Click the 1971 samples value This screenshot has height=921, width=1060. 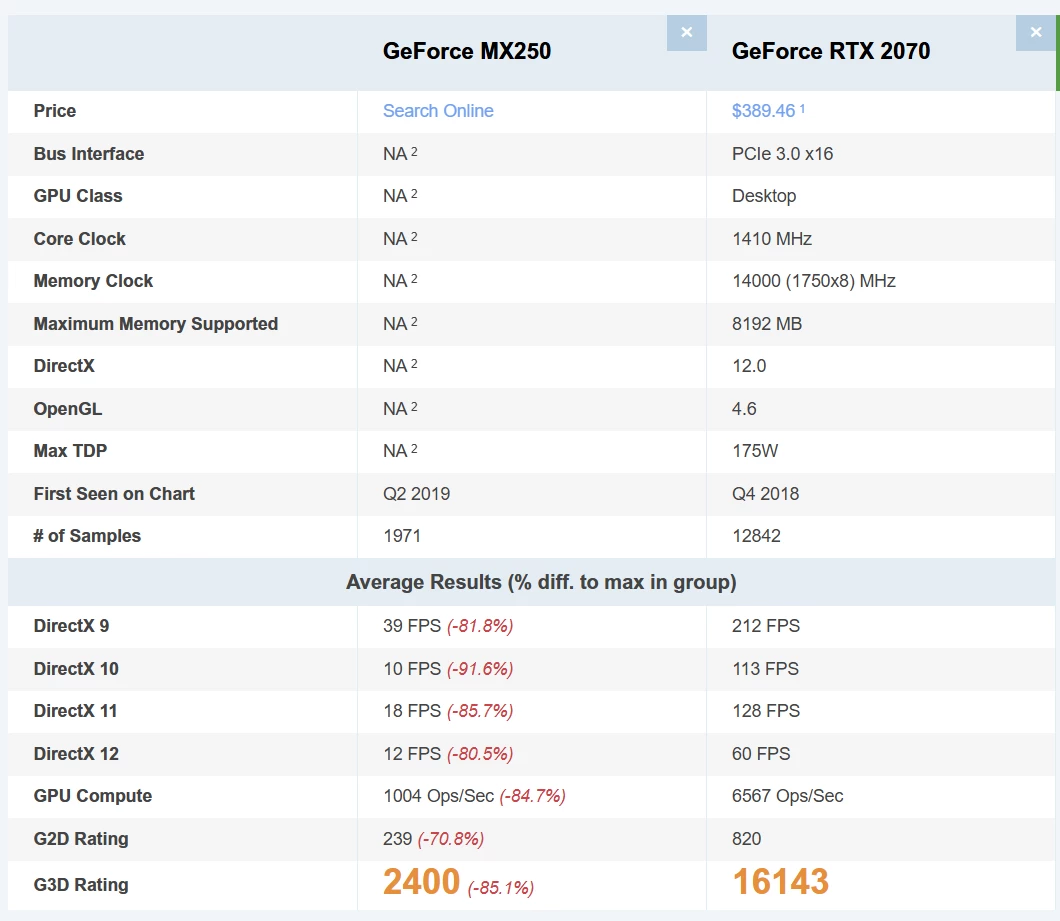coord(402,536)
